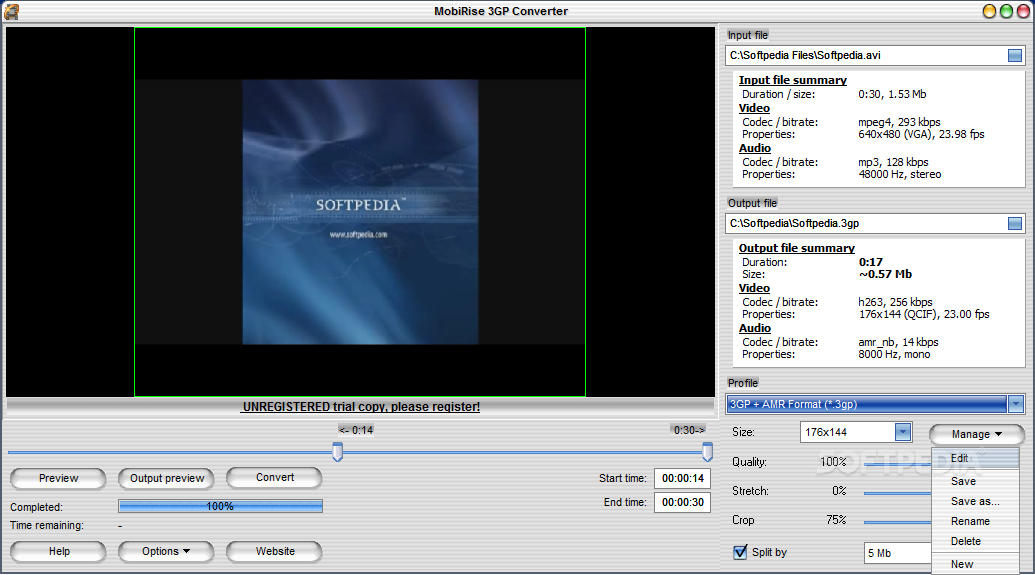Click the Input file summary heading
Image resolution: width=1035 pixels, height=575 pixels.
(x=792, y=80)
